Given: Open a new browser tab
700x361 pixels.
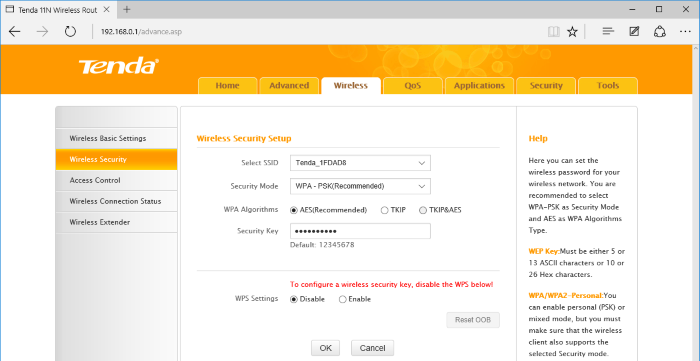Looking at the screenshot, I should point(127,9).
